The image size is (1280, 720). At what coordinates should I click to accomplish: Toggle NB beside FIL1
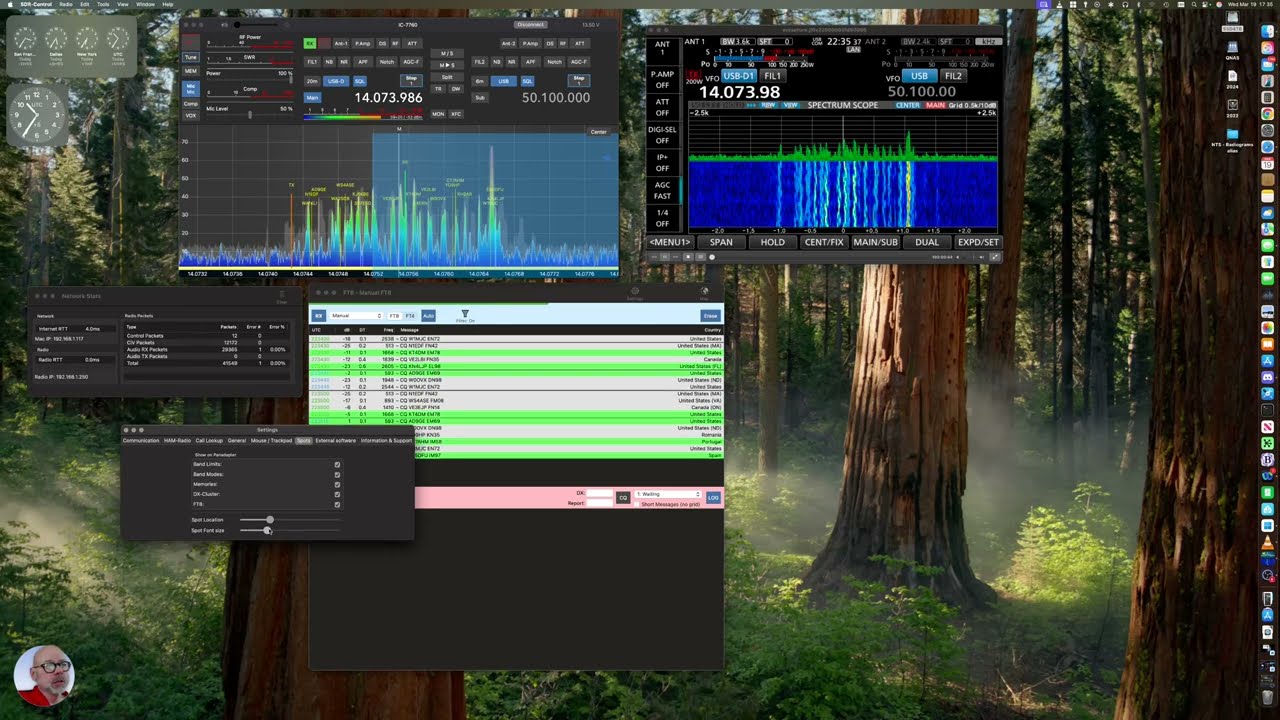coord(329,62)
